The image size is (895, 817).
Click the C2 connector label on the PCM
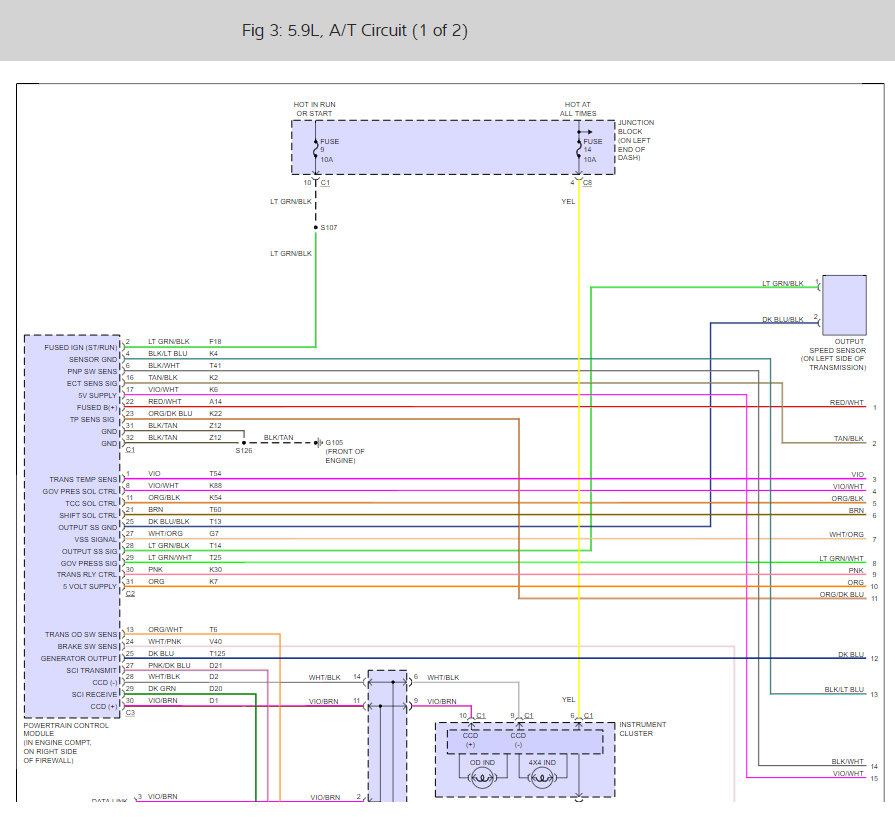coord(130,593)
